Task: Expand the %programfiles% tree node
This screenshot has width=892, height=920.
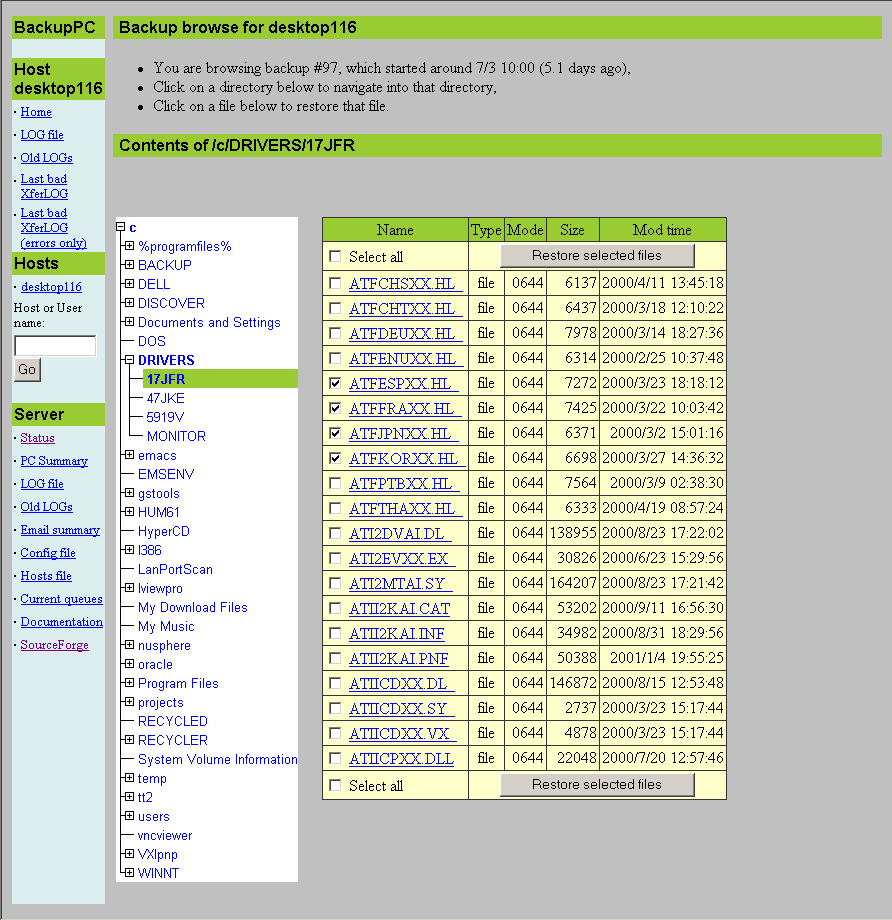Action: [x=130, y=246]
